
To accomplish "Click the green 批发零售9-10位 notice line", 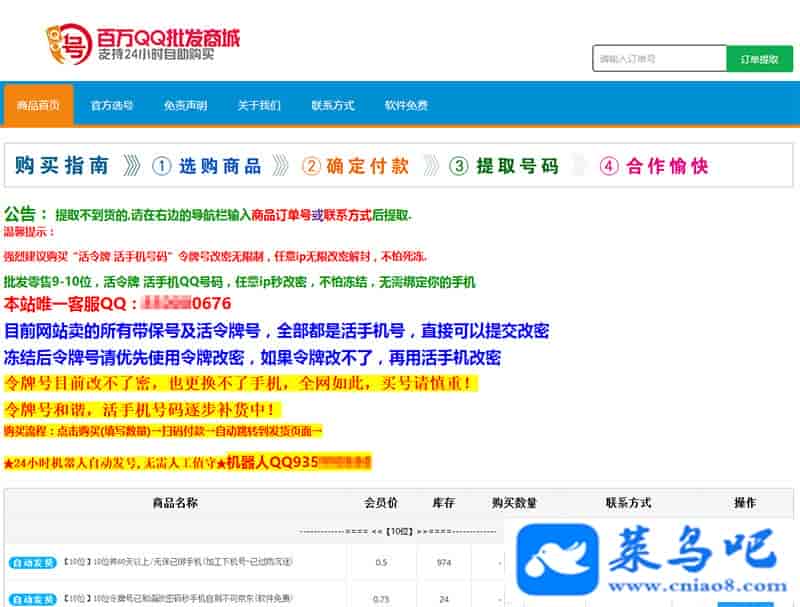I will (x=239, y=282).
